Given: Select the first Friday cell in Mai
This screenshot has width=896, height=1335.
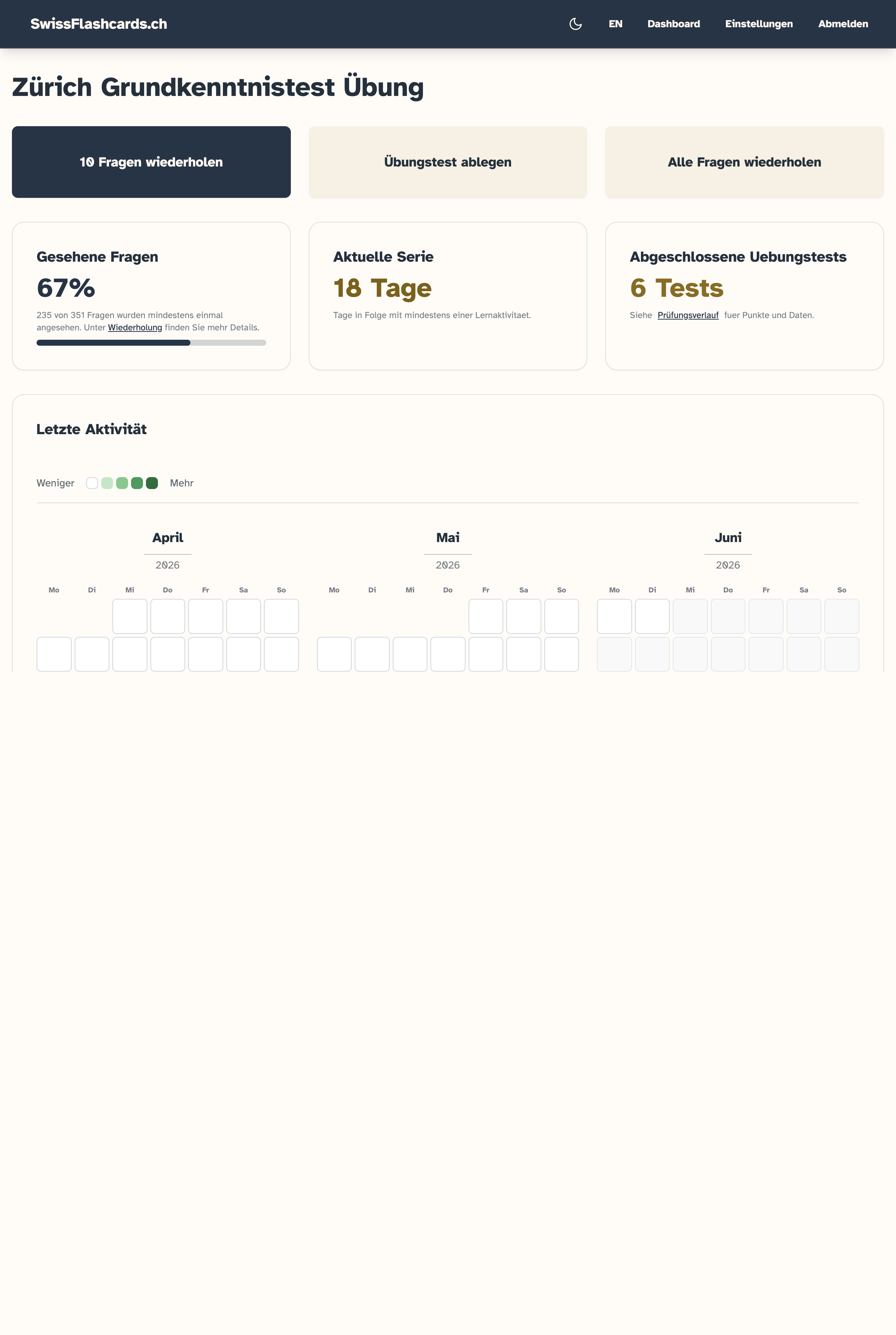Looking at the screenshot, I should (486, 616).
